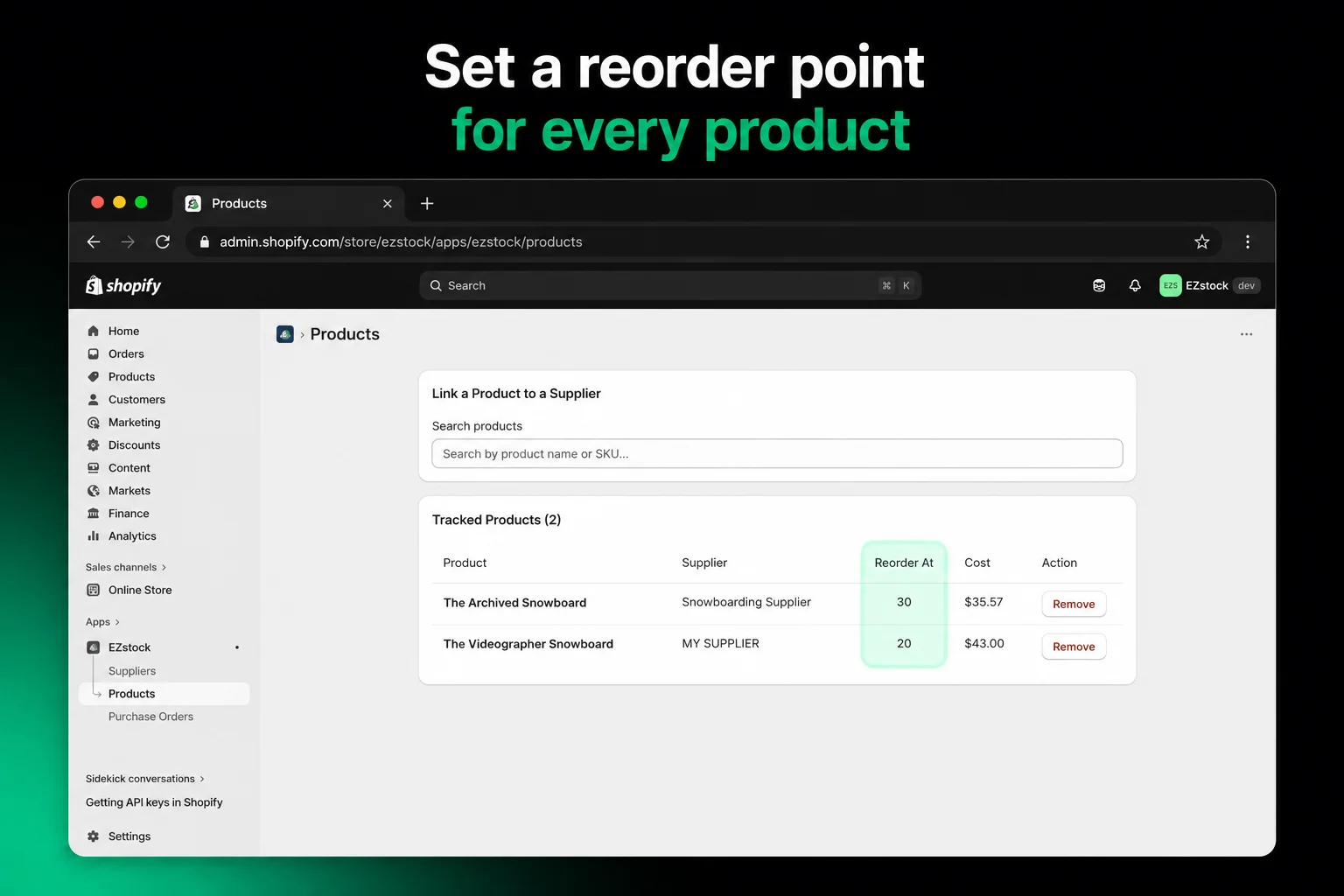Click the Supplier column header
The height and width of the screenshot is (896, 1344).
click(x=704, y=563)
